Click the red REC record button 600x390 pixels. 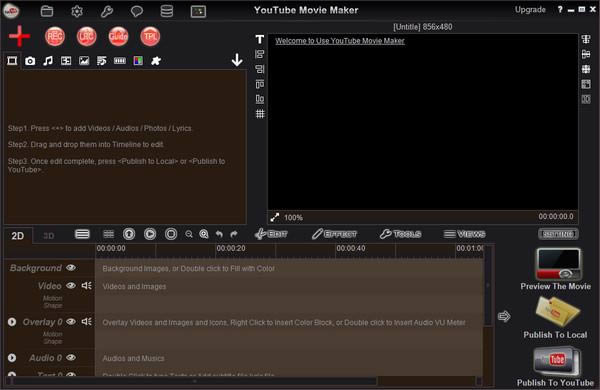[55, 37]
